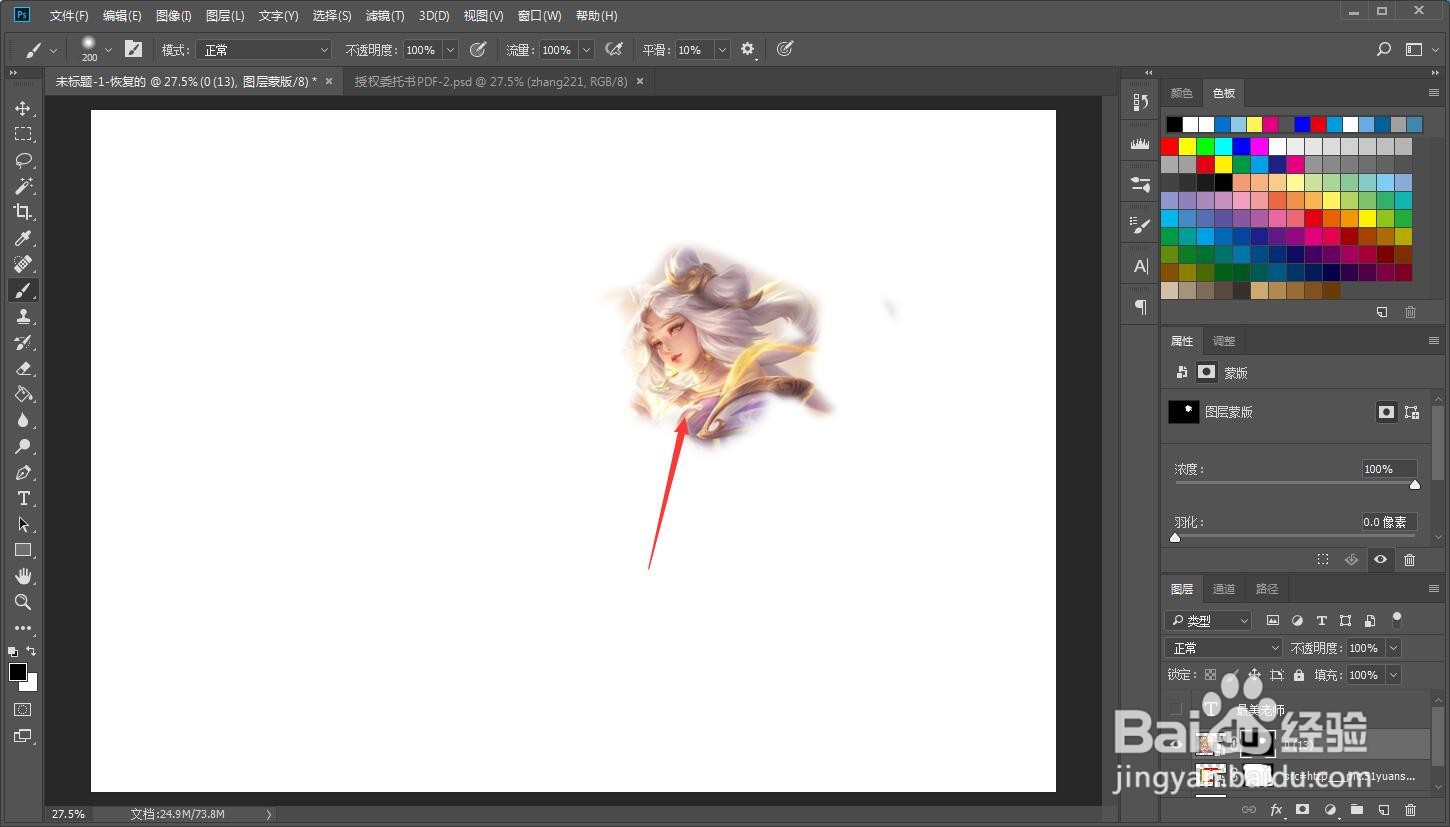Viewport: 1450px width, 827px height.
Task: Select the Blur tool
Action: tap(23, 420)
